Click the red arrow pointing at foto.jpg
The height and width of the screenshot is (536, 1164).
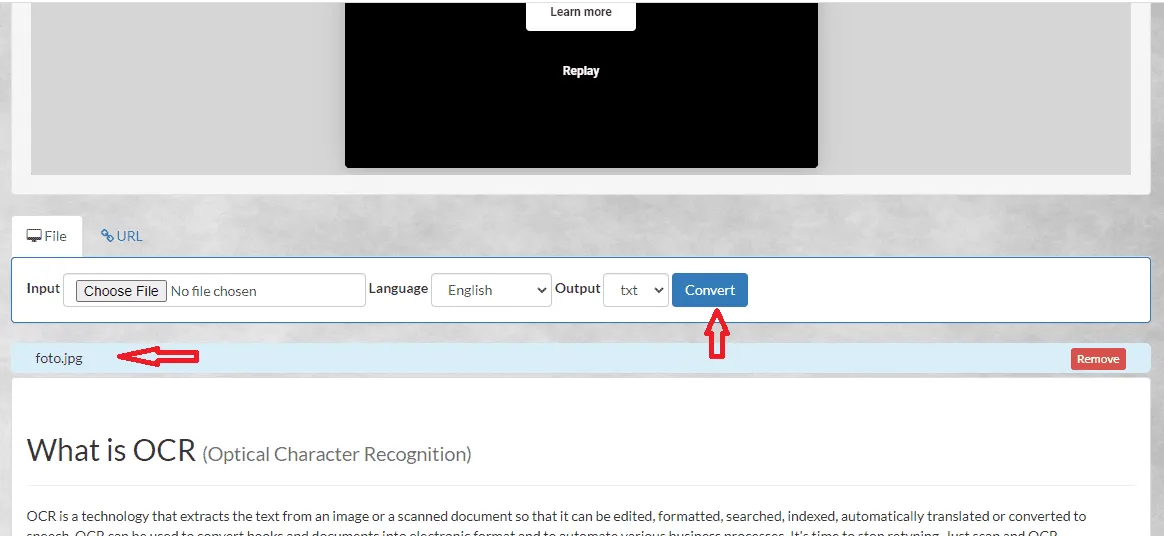click(x=158, y=358)
